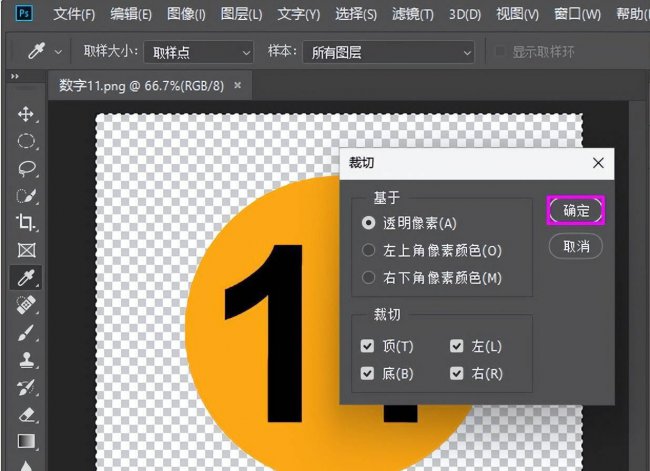Uncheck the 顶(T) trim checkbox
650x471 pixels.
click(x=367, y=346)
